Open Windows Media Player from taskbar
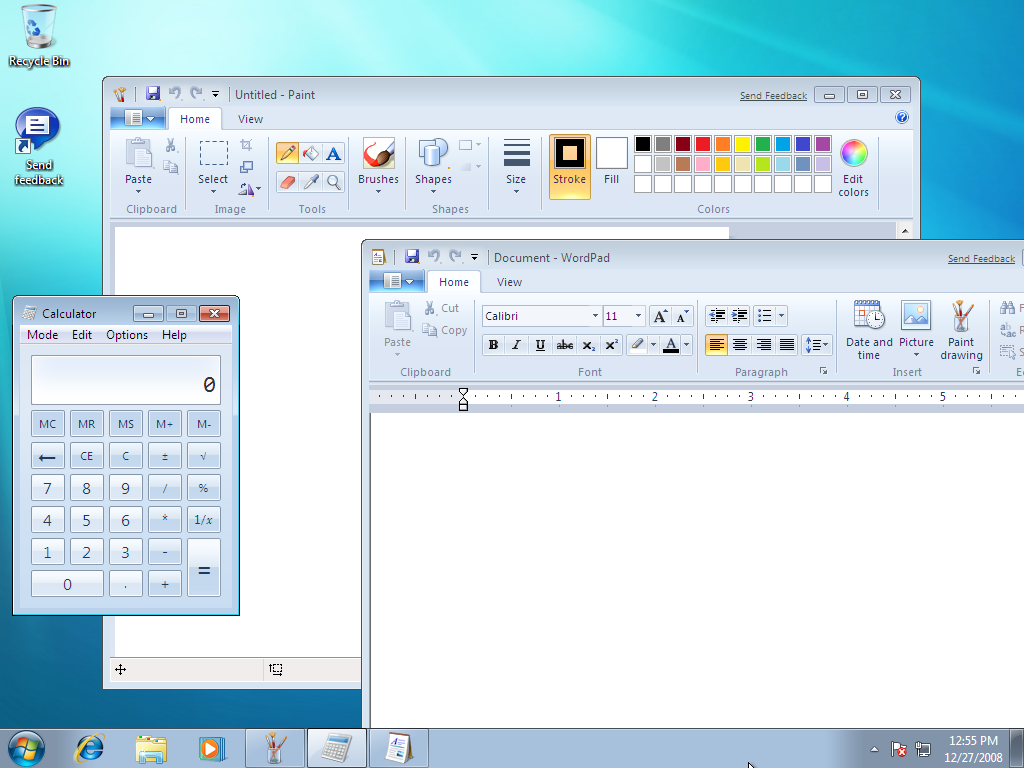 212,748
